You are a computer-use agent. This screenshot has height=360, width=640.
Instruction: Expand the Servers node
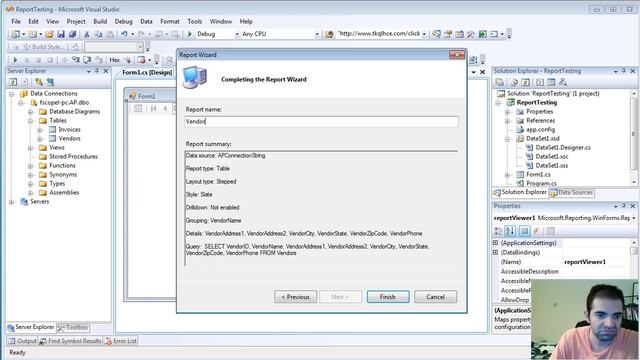(11, 202)
